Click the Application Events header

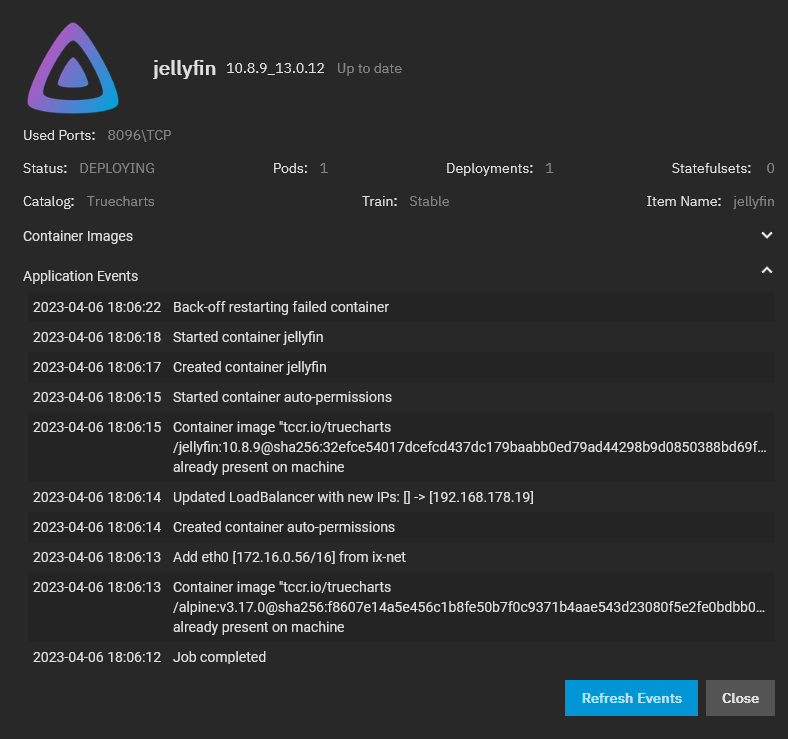[x=80, y=276]
